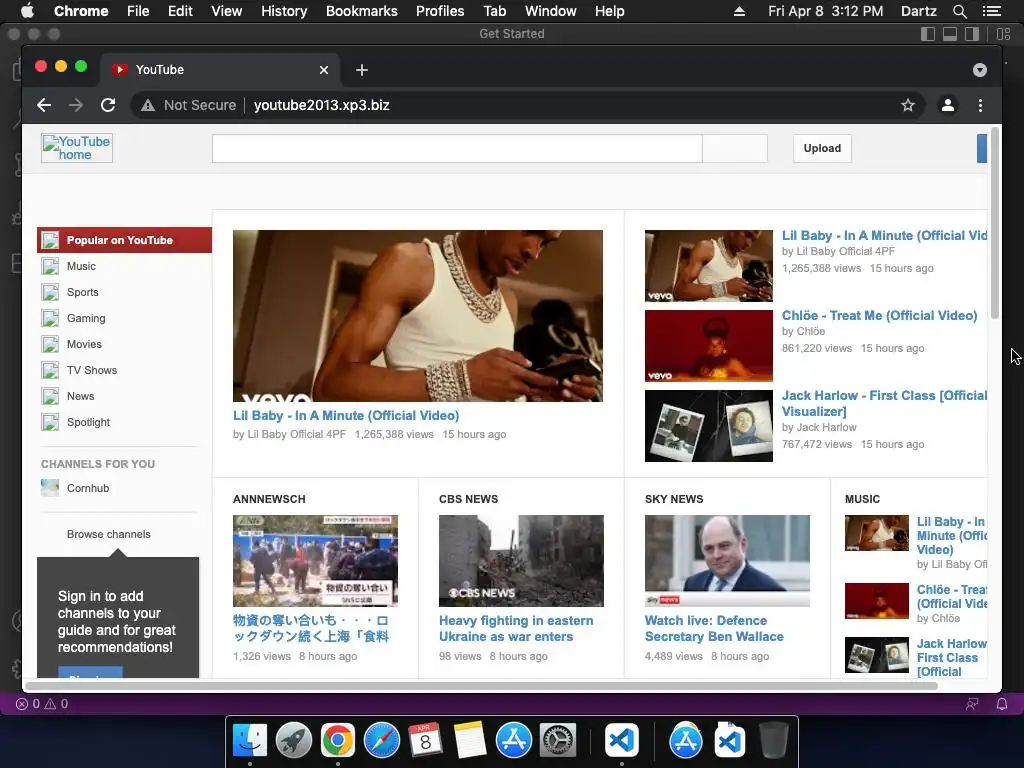
Task: Open the Music category
Action: pyautogui.click(x=81, y=266)
